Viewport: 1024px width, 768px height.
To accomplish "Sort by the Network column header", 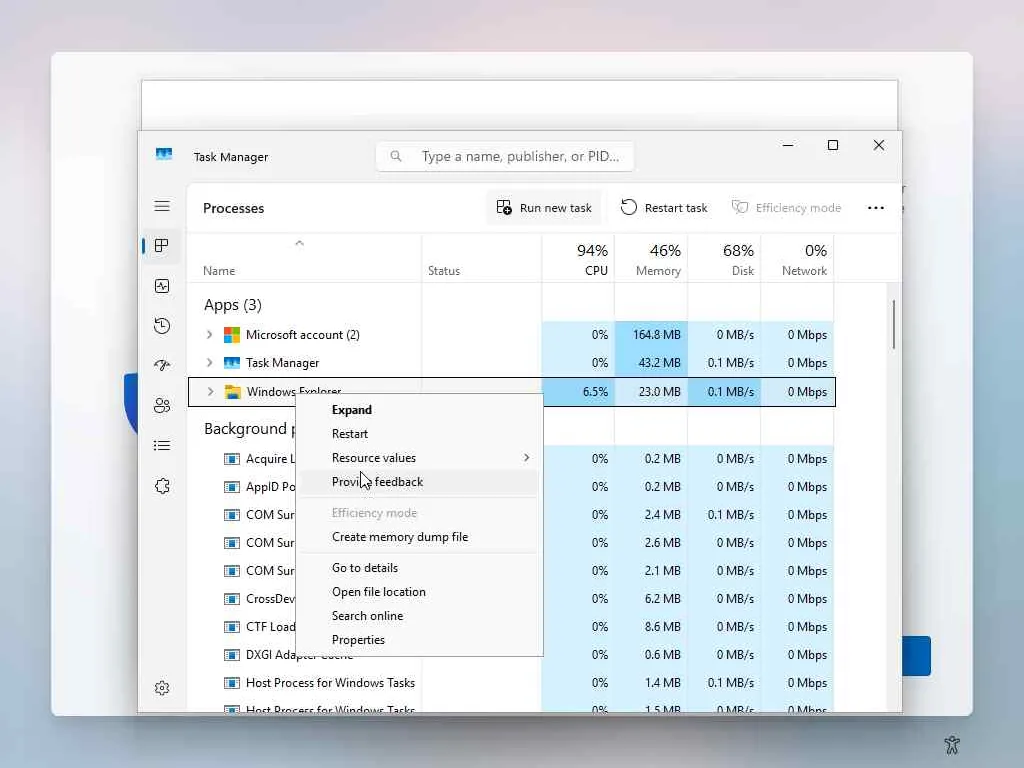I will [x=797, y=259].
